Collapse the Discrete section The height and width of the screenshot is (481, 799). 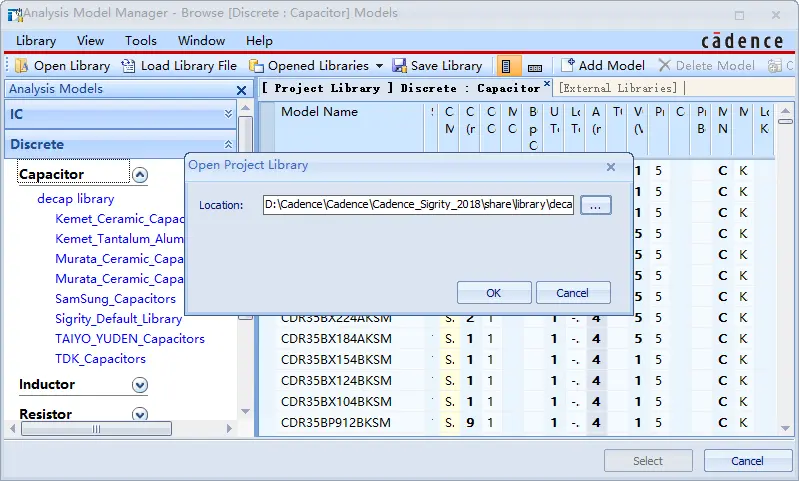click(228, 144)
